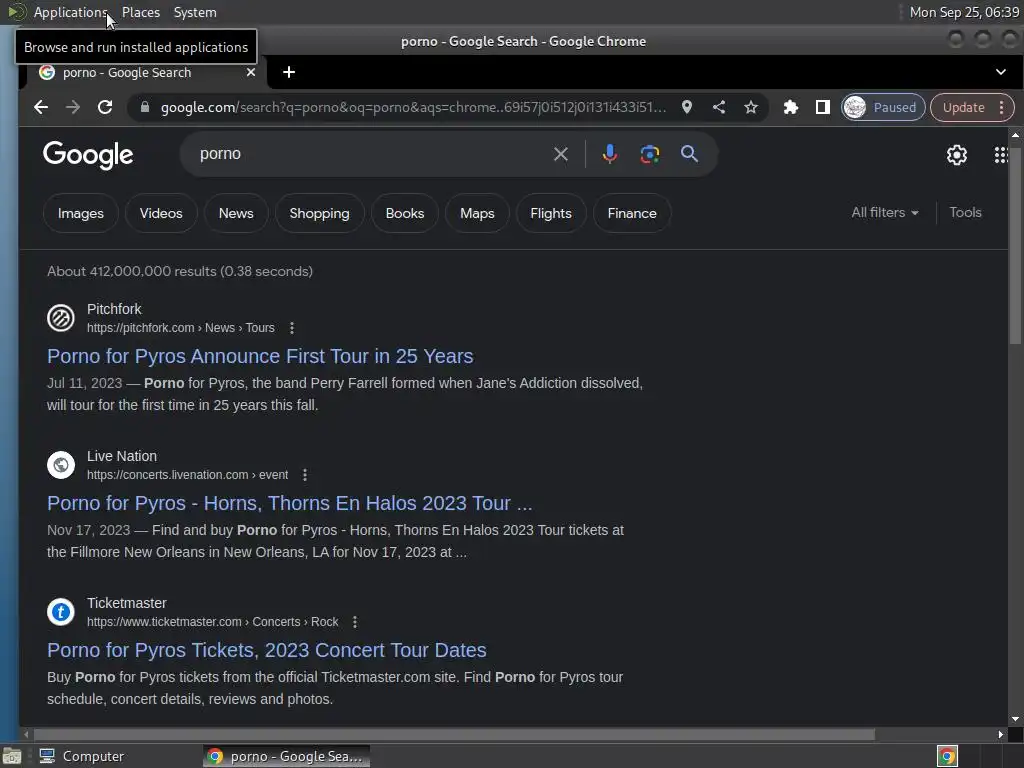Open the search Tools options
This screenshot has height=768, width=1024.
click(965, 212)
